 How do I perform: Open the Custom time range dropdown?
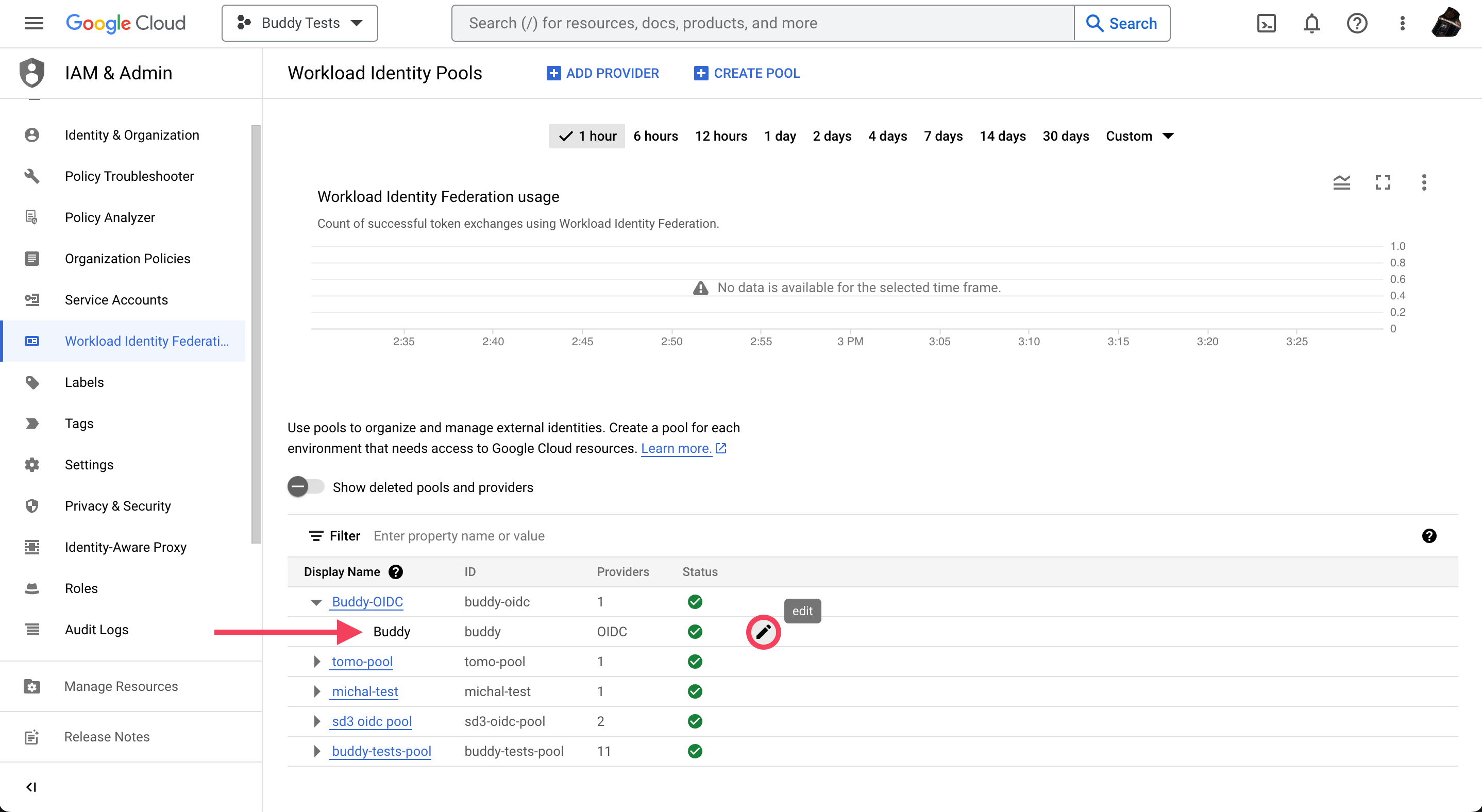coord(1139,136)
